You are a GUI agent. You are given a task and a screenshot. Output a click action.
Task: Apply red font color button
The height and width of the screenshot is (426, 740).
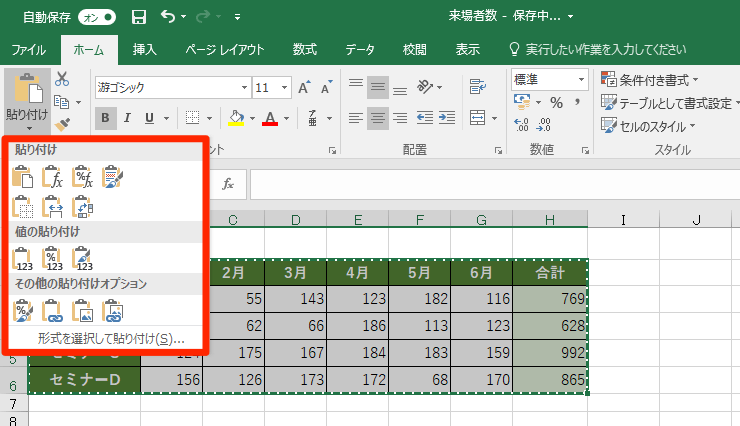click(x=270, y=118)
